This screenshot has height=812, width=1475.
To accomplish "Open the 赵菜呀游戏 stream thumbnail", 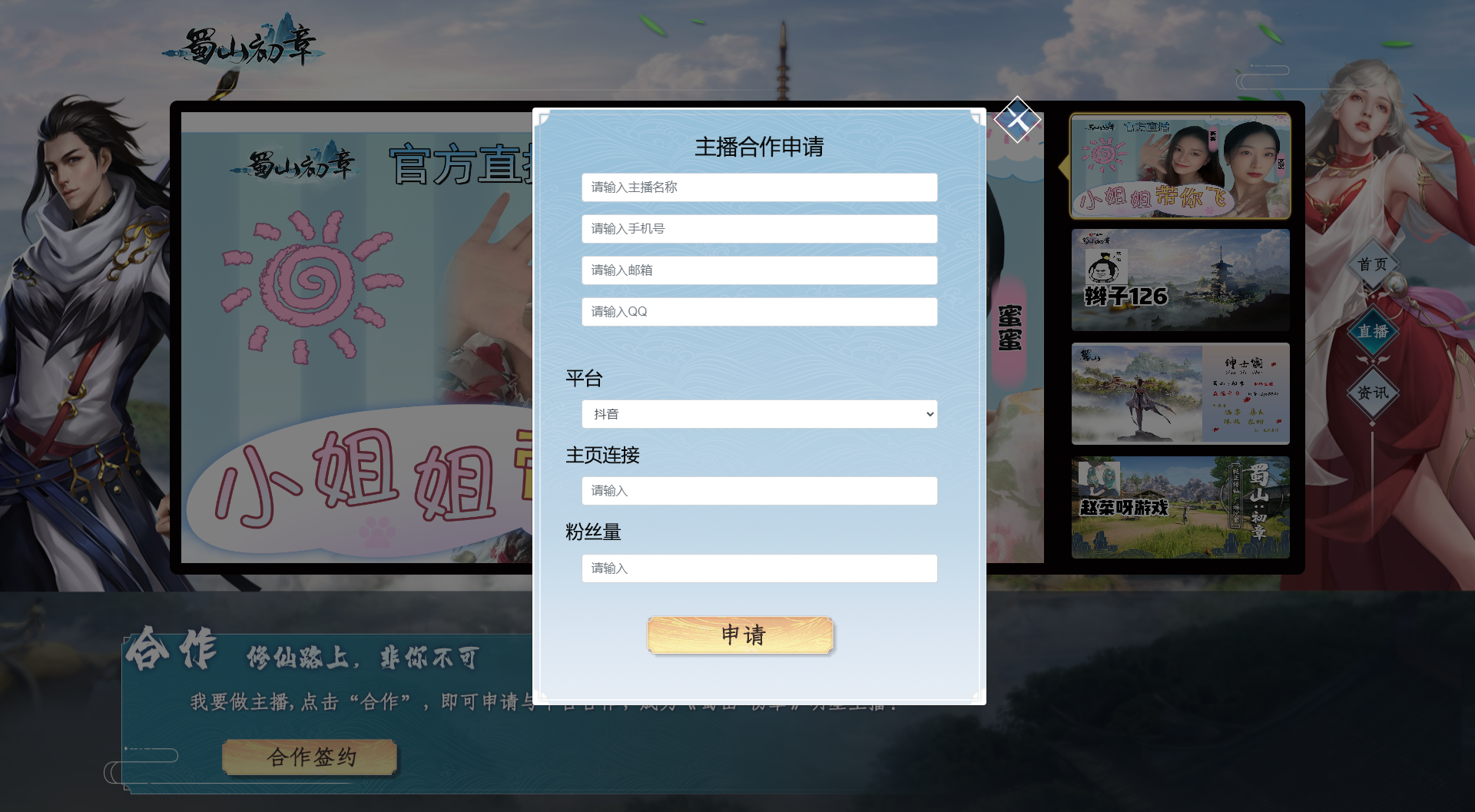I will 1181,507.
